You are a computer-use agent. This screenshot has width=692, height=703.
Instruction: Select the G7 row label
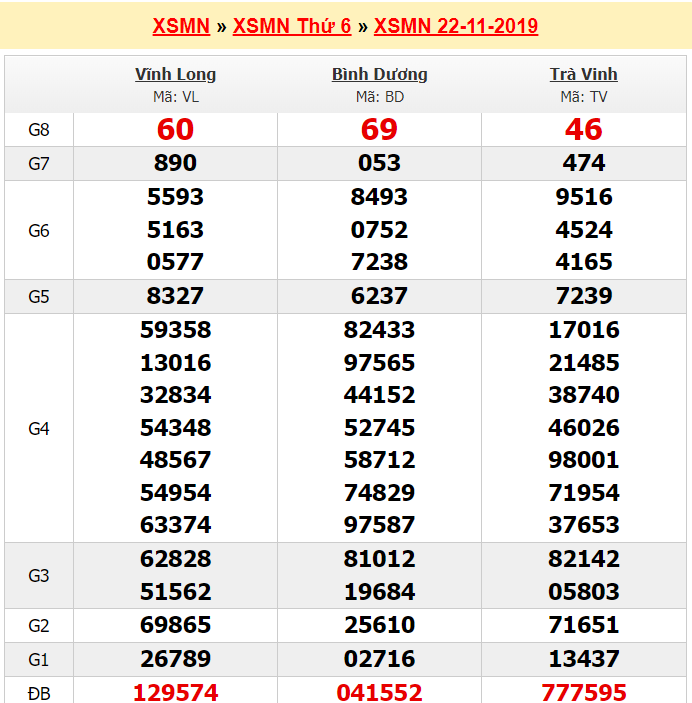[39, 164]
